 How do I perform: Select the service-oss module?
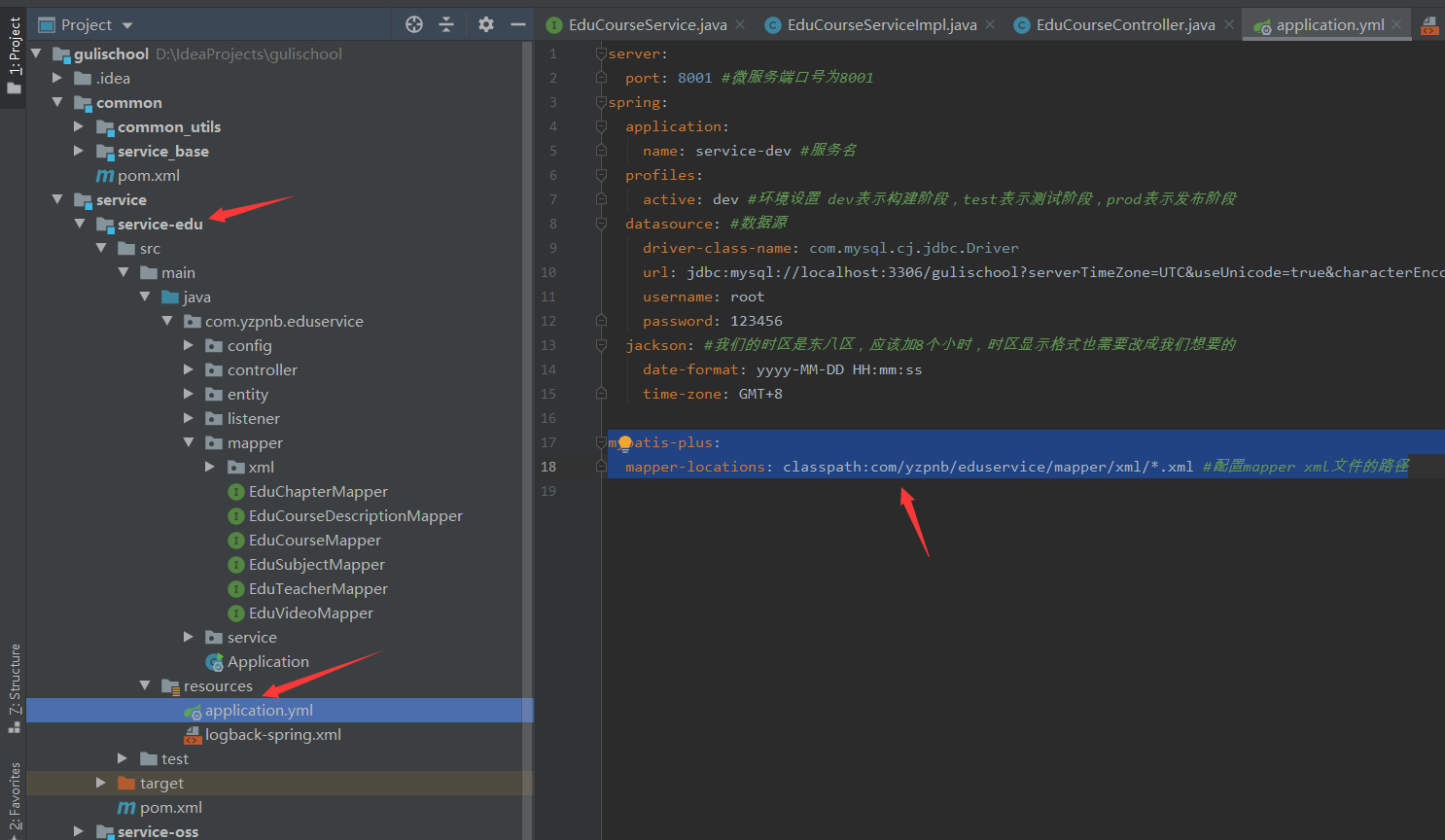coord(148,831)
